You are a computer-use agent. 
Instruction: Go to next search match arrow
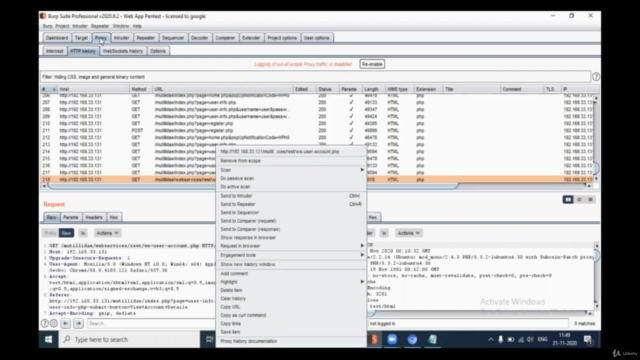pyautogui.click(x=78, y=323)
